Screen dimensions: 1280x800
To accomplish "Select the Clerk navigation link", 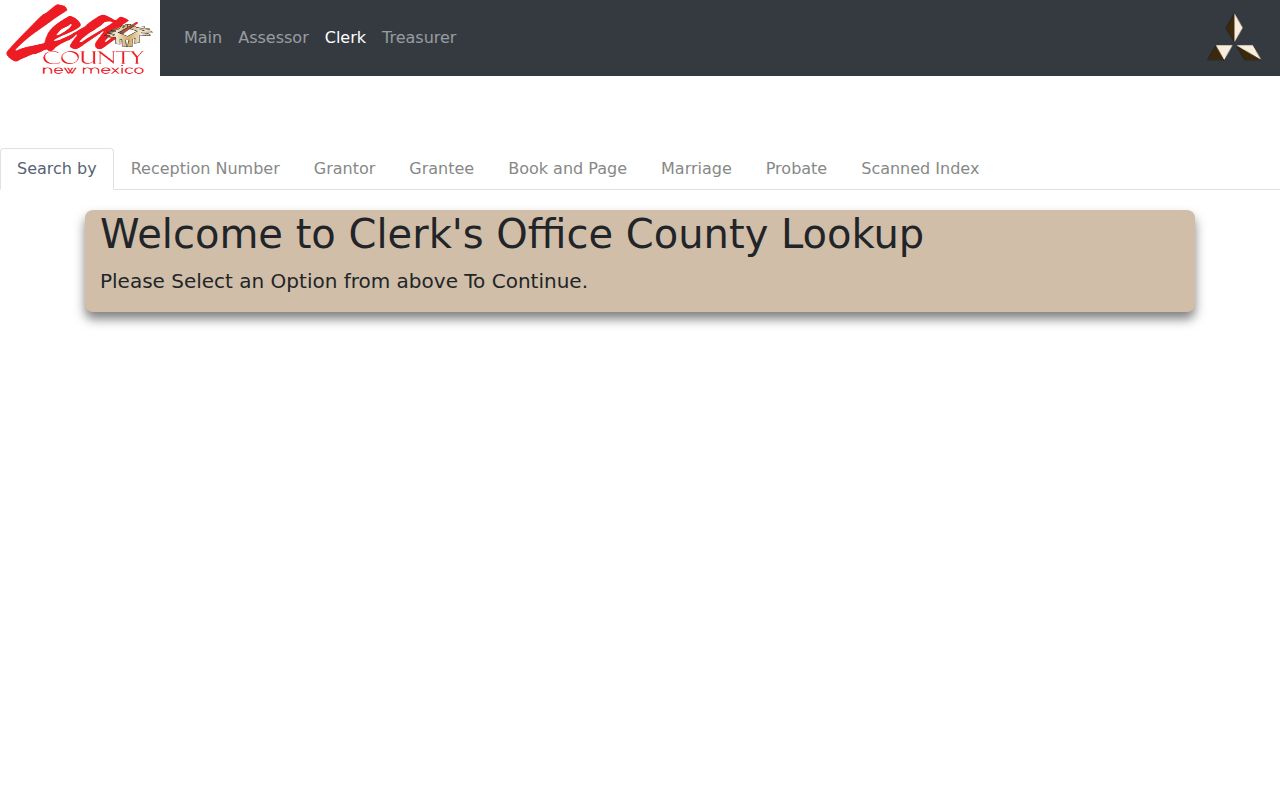I will pyautogui.click(x=345, y=38).
